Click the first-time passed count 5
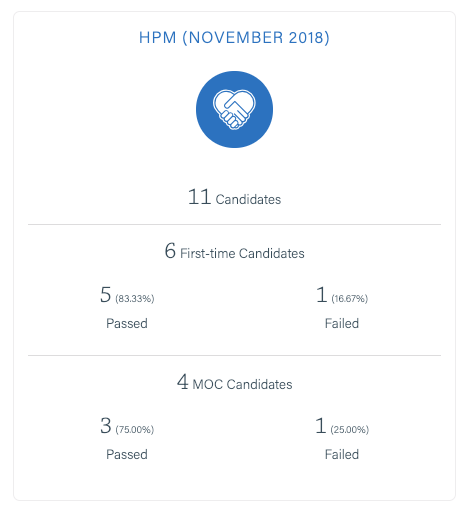 pyautogui.click(x=105, y=295)
